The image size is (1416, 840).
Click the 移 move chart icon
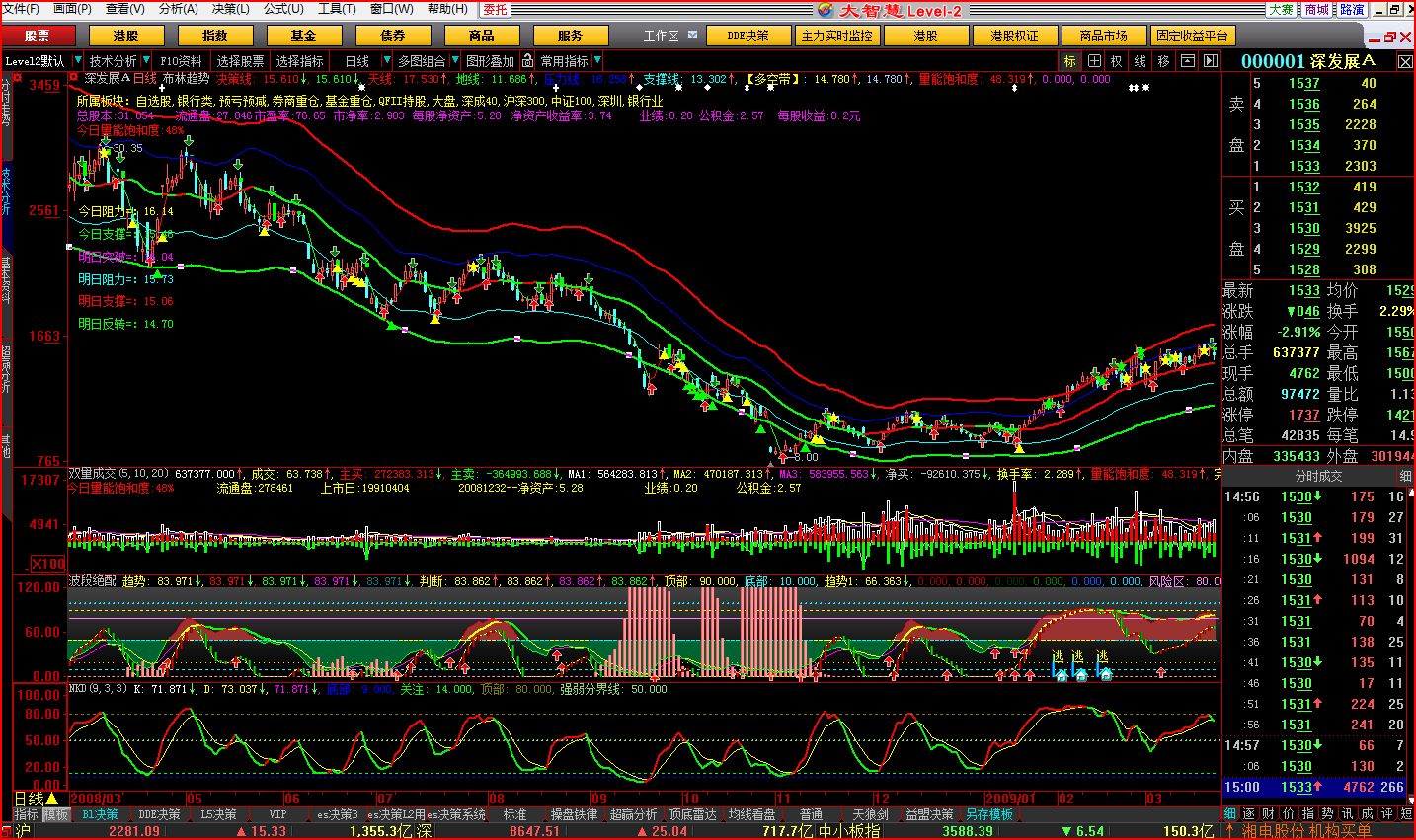(1164, 61)
